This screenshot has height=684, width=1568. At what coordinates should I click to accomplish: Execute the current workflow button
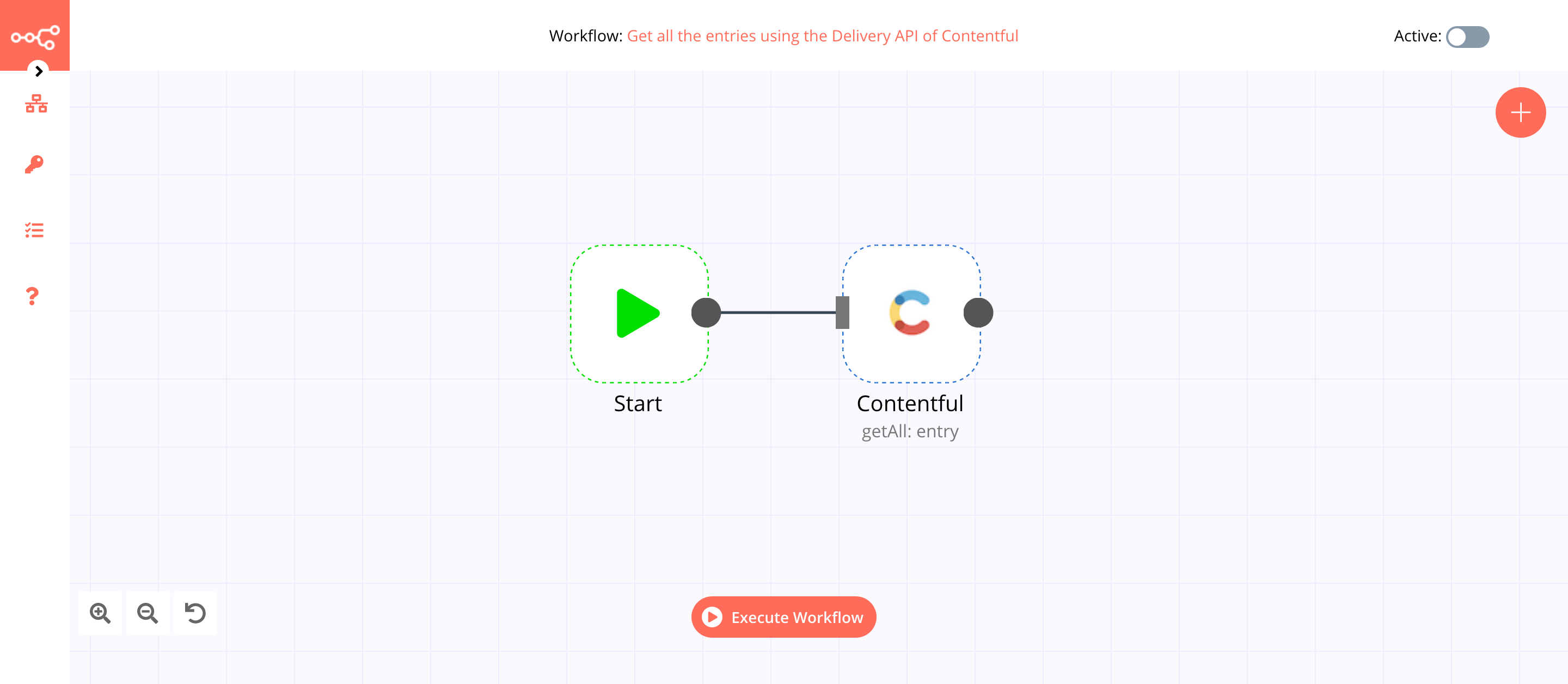click(784, 617)
